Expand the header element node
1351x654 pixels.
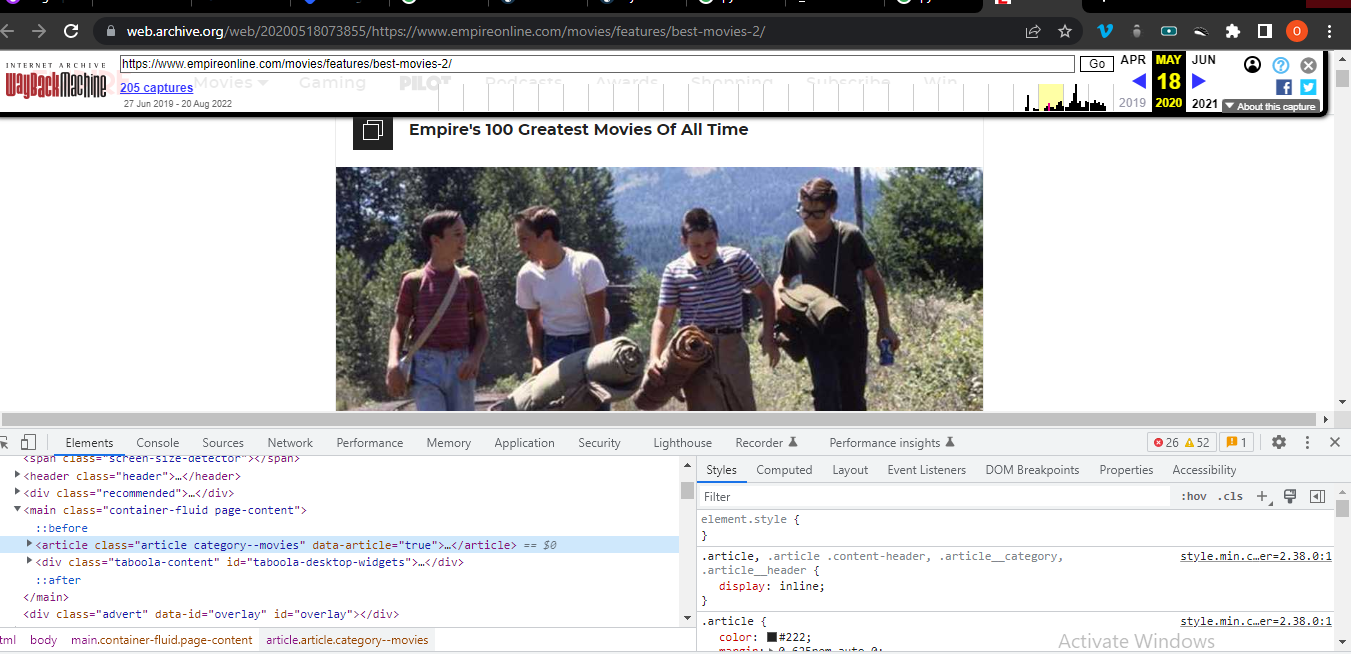click(18, 476)
